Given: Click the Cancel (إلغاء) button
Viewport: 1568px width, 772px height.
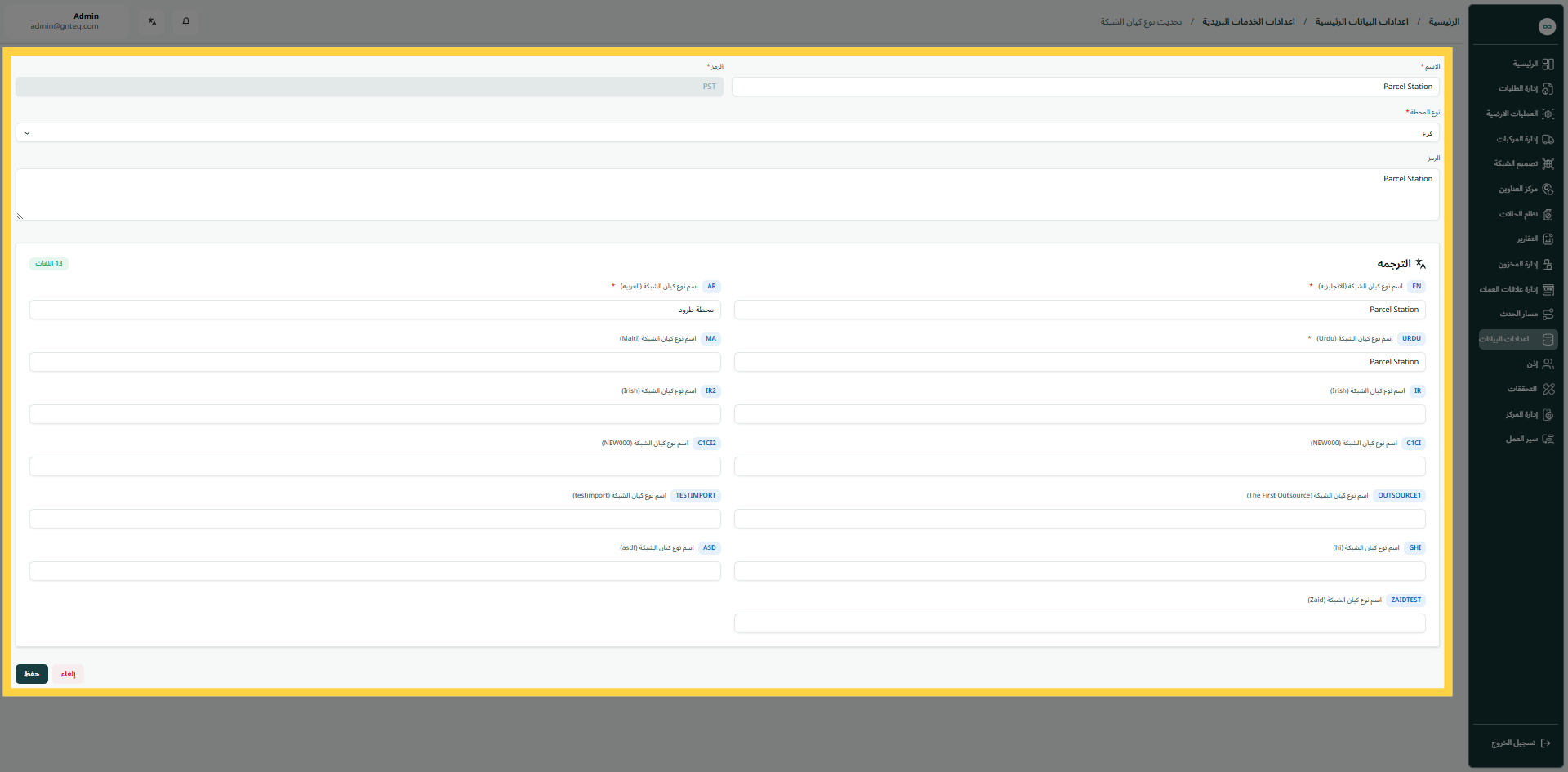Looking at the screenshot, I should pyautogui.click(x=69, y=674).
